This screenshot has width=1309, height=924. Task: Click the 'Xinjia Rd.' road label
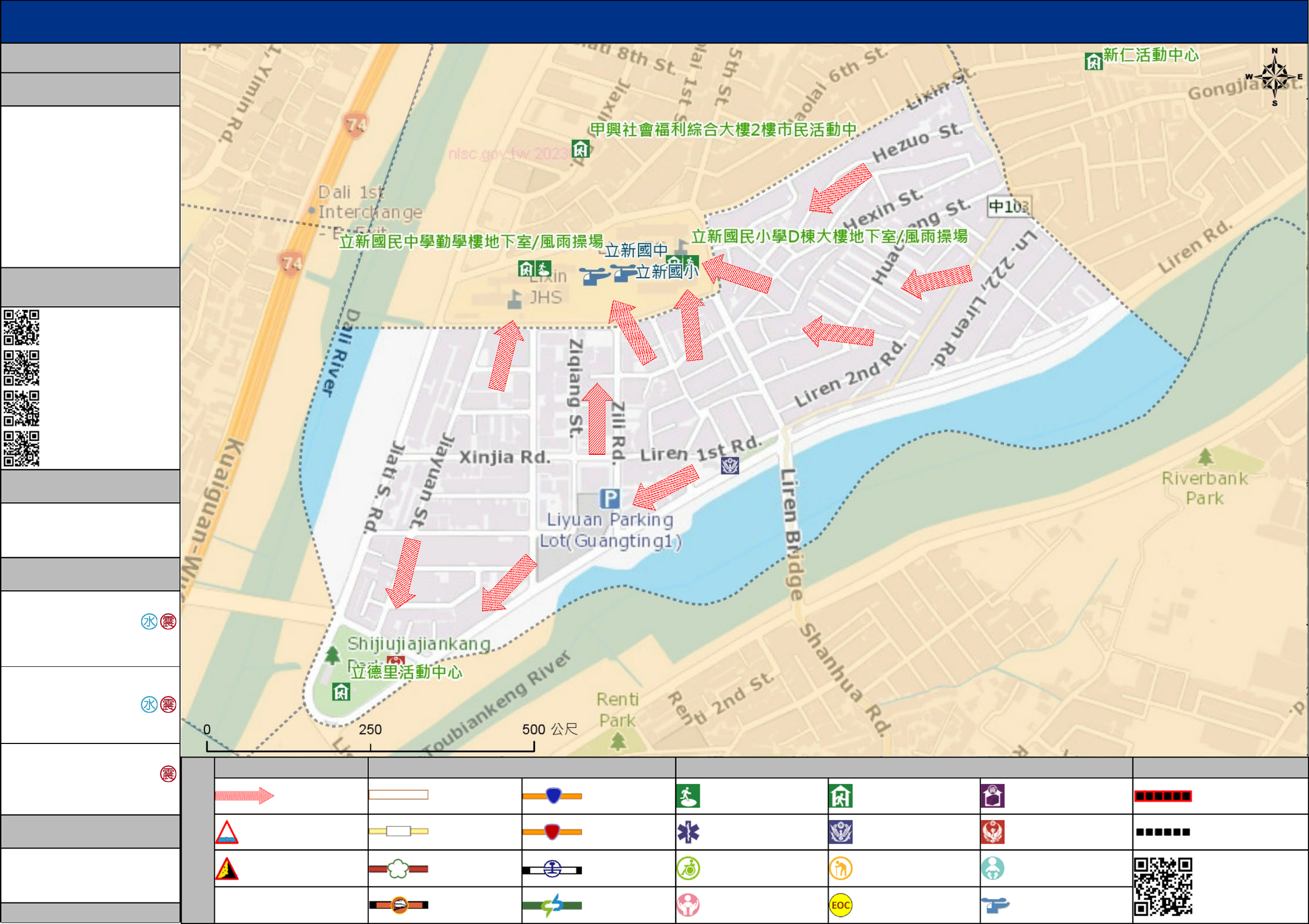click(504, 457)
